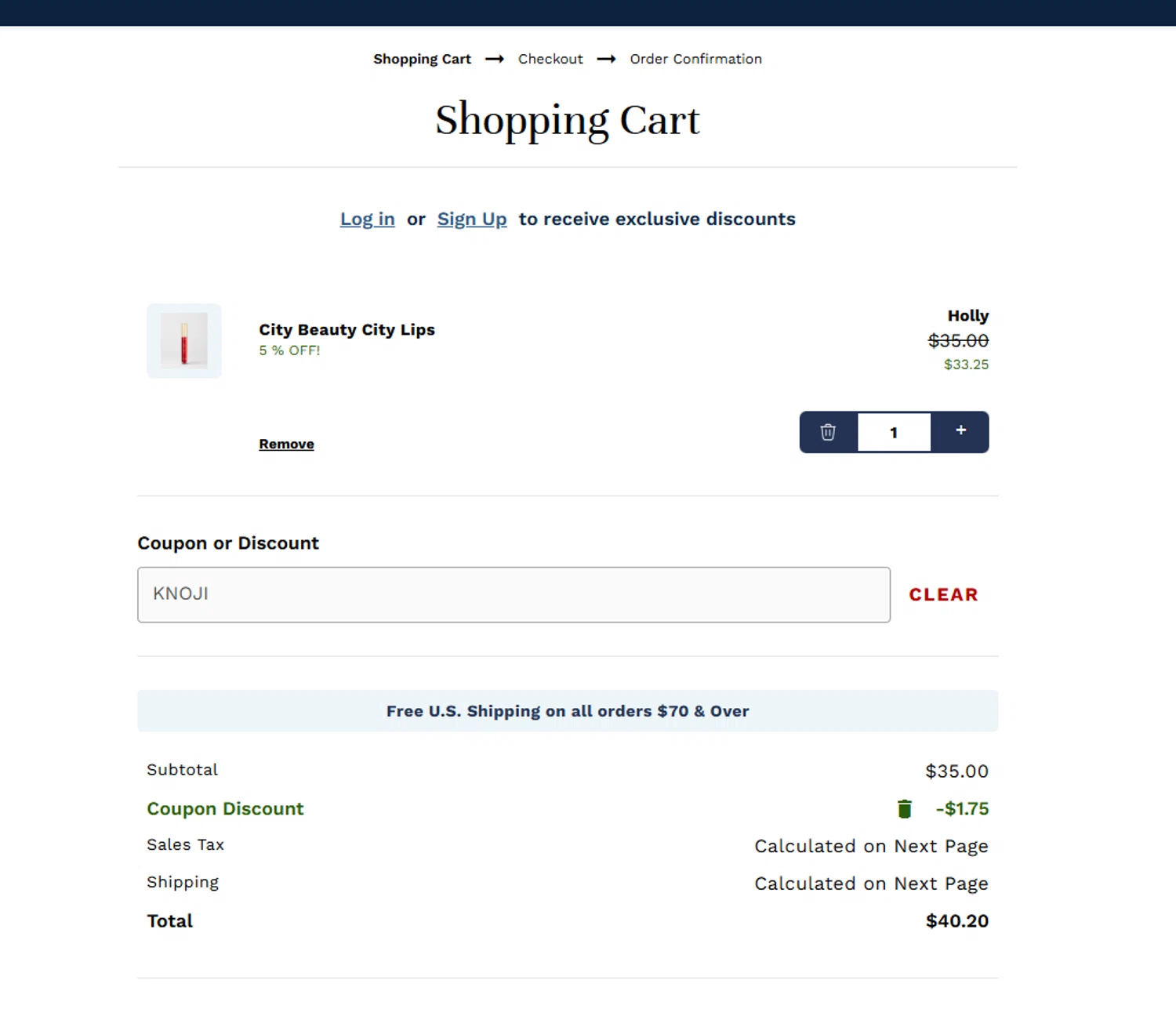
Task: Click the $40.20 total amount
Action: [956, 921]
